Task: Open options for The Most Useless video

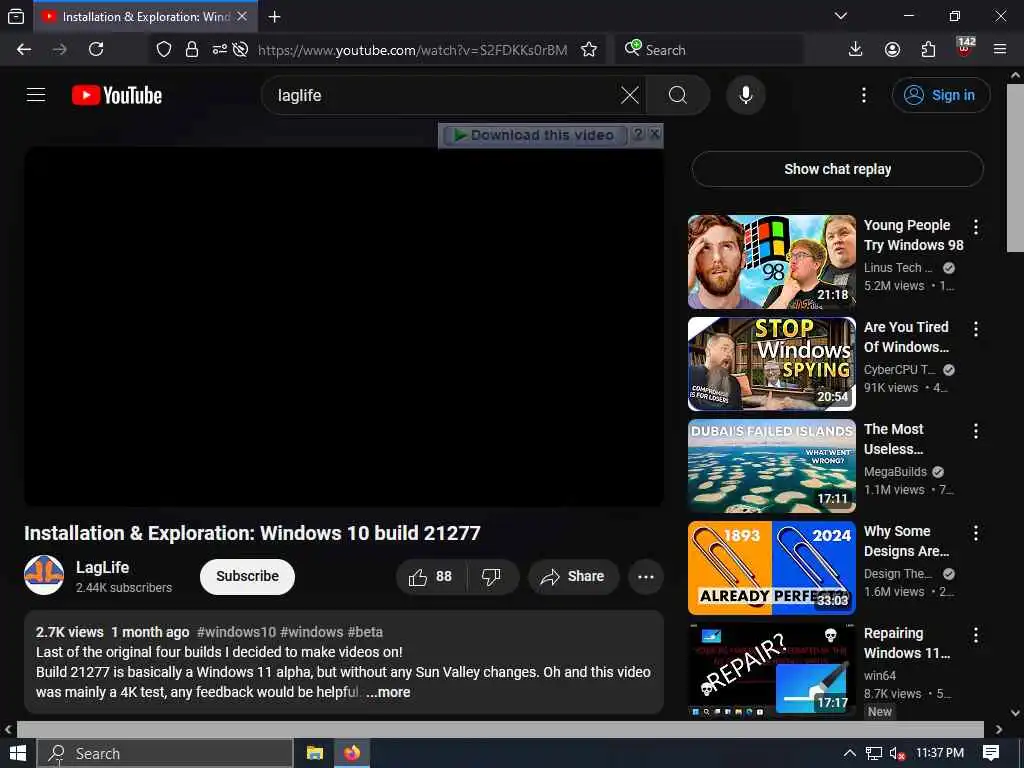Action: point(976,431)
